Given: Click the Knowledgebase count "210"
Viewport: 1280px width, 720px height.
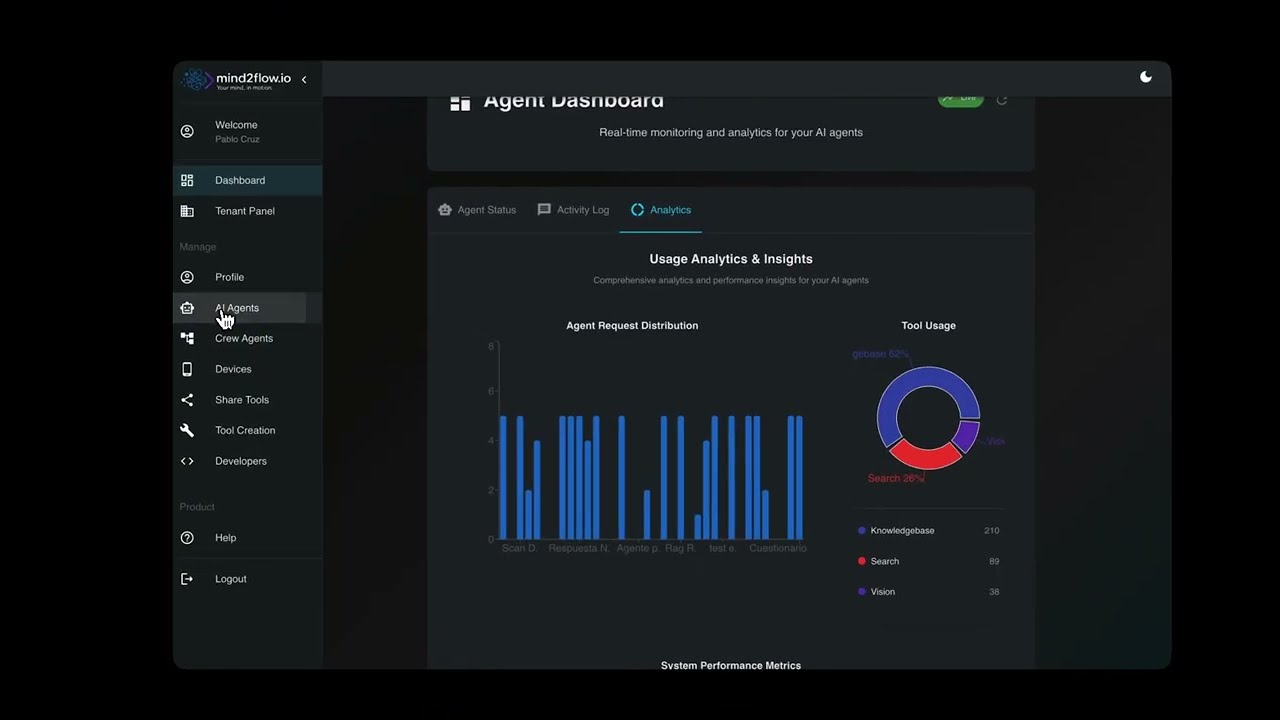Looking at the screenshot, I should click(x=991, y=531).
